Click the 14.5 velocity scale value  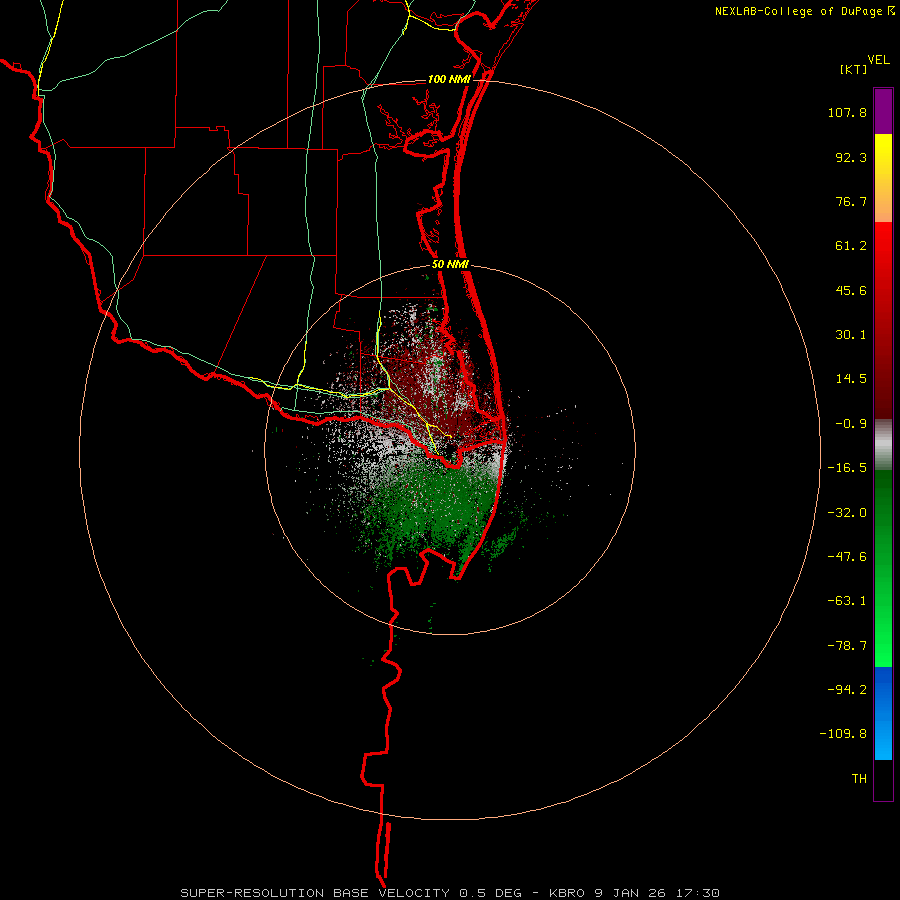pyautogui.click(x=851, y=379)
